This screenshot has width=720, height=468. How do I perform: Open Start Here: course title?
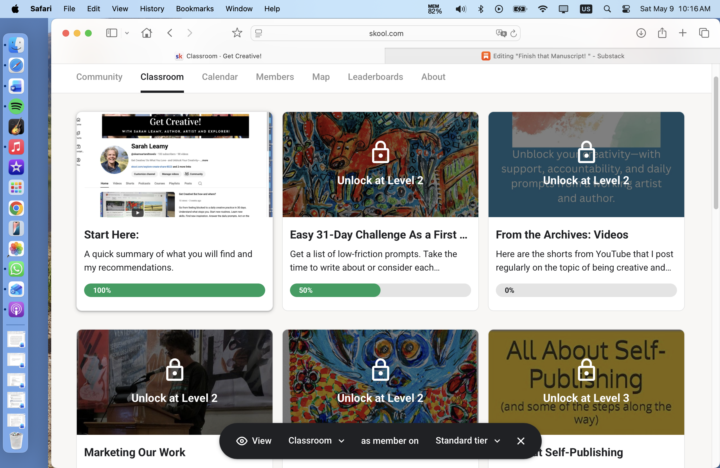point(111,235)
